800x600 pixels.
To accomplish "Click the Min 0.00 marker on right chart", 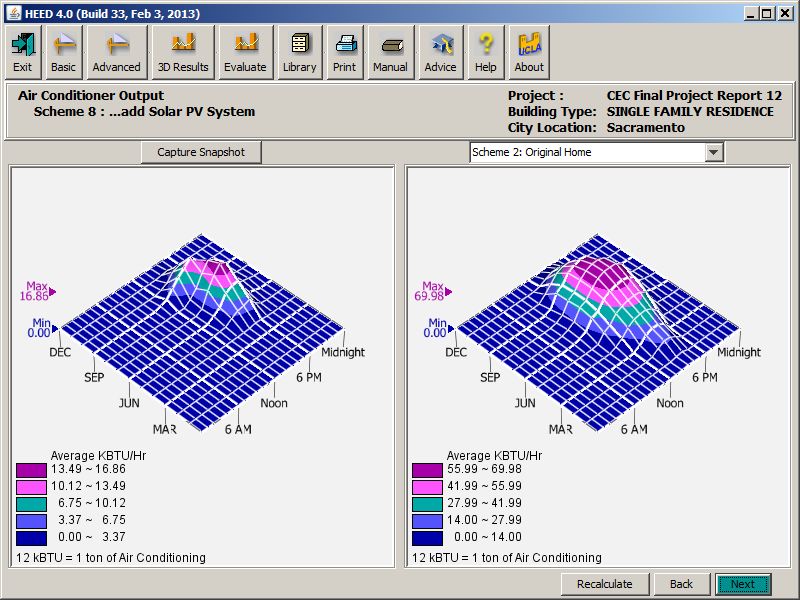I will point(438,328).
